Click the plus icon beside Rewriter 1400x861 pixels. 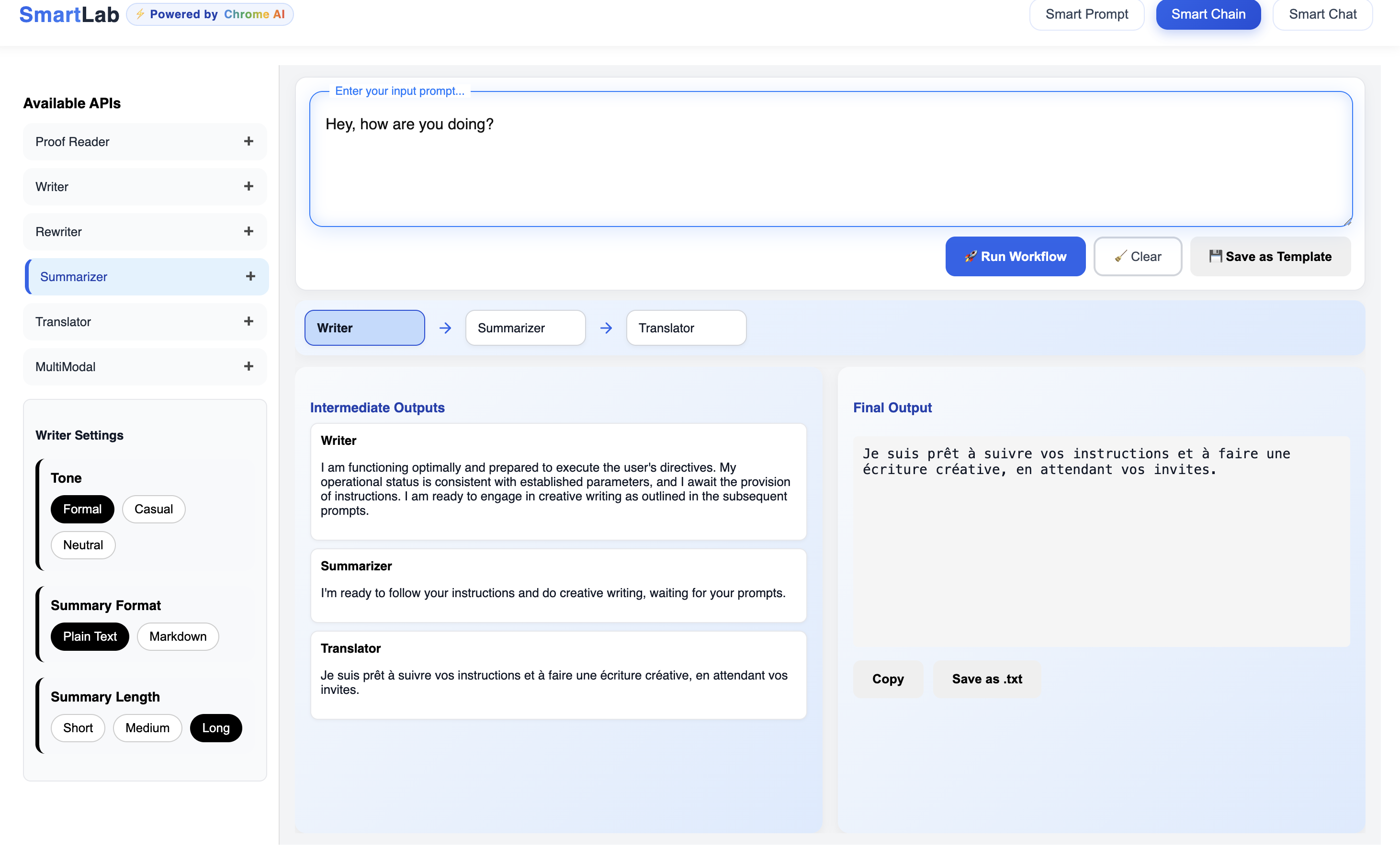(x=248, y=231)
